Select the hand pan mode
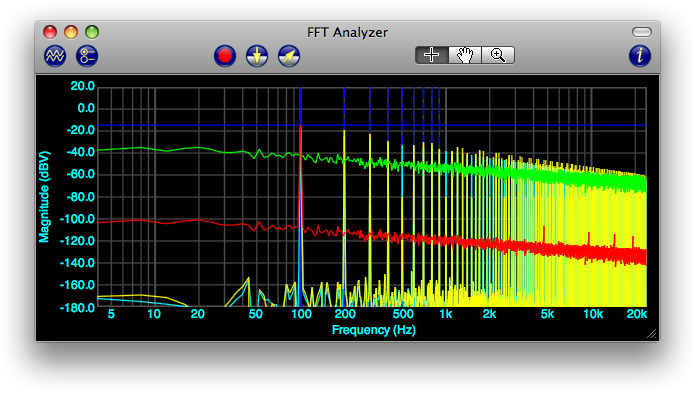Viewport: 693px width, 394px height. pos(465,55)
